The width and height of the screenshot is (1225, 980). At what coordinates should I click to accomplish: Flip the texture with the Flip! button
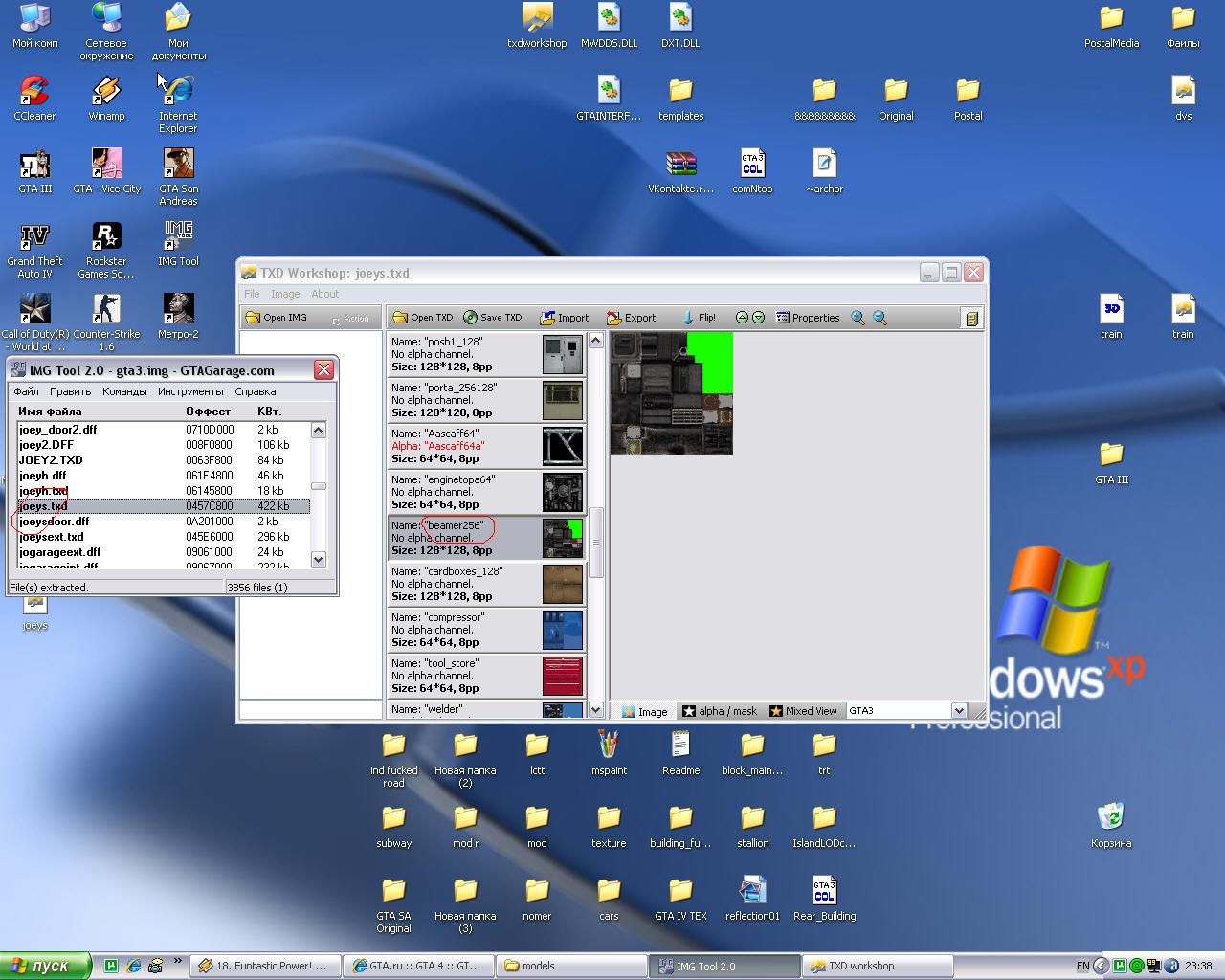[699, 318]
